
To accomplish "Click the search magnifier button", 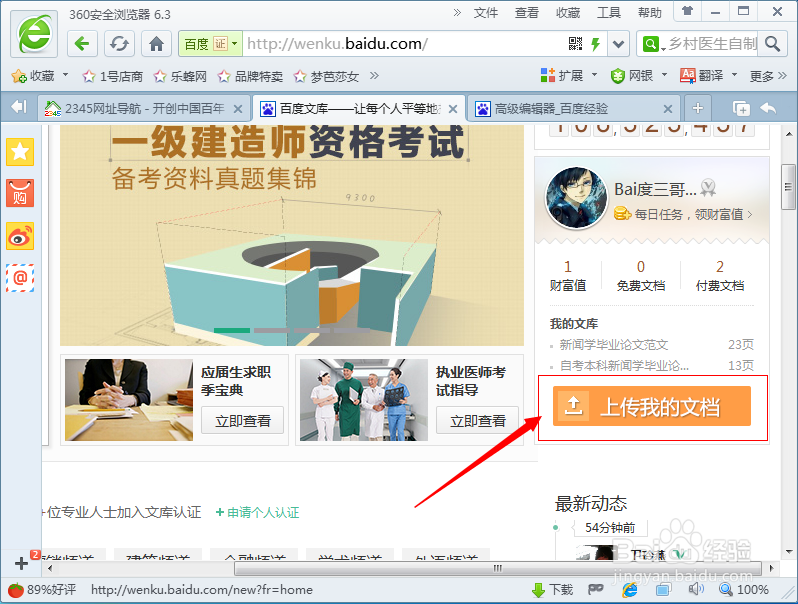I will point(773,44).
